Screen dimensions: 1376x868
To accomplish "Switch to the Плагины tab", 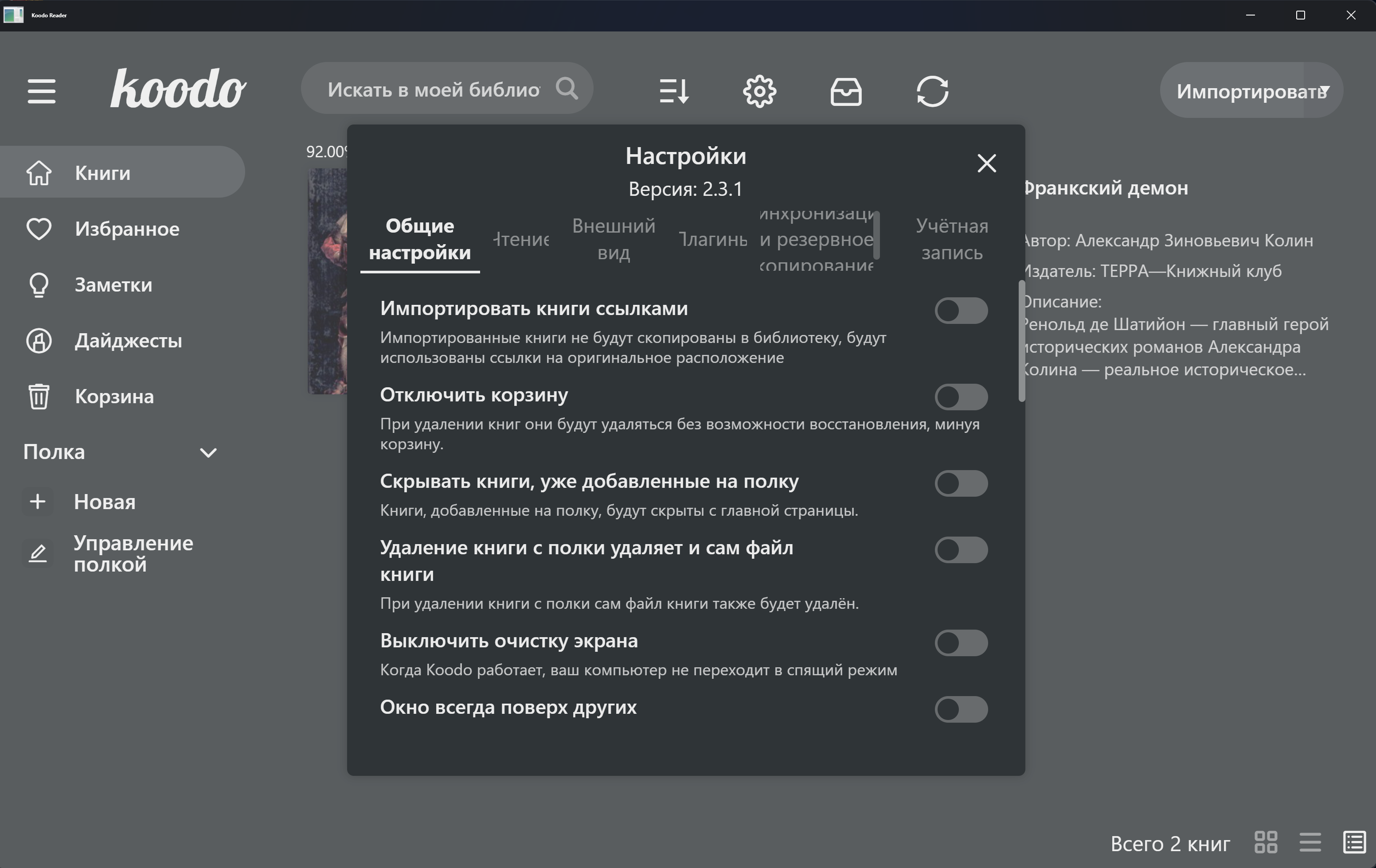I will [713, 239].
